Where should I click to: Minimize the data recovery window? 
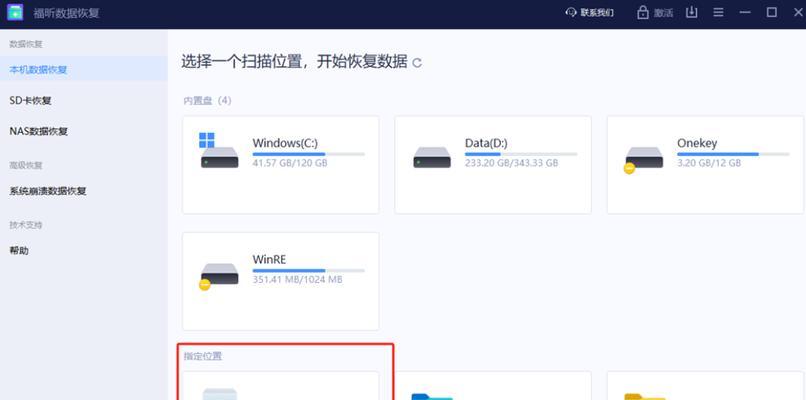point(745,13)
